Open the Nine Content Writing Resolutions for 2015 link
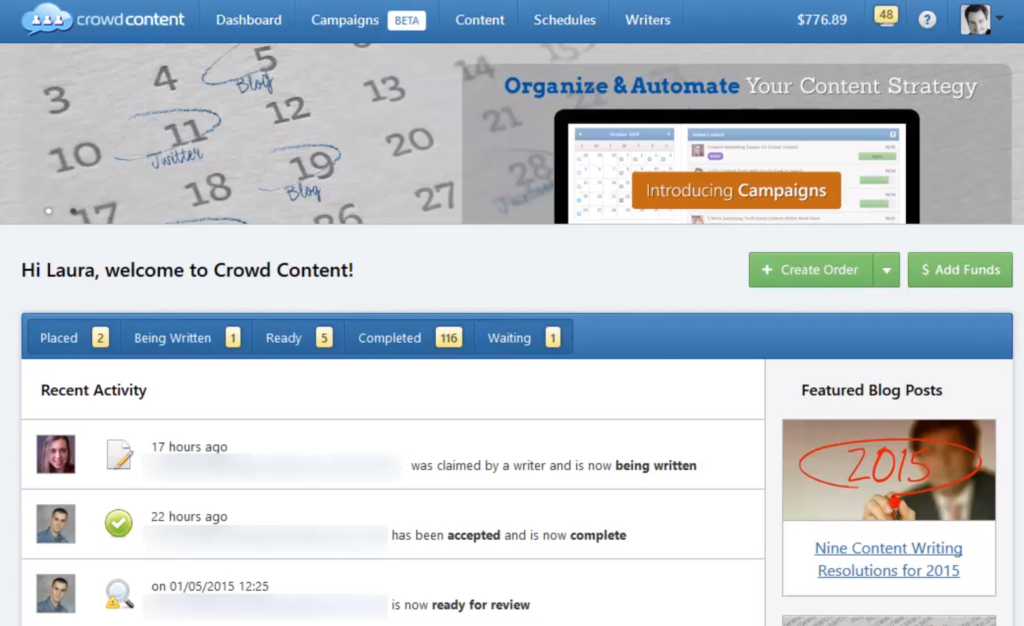 tap(889, 559)
